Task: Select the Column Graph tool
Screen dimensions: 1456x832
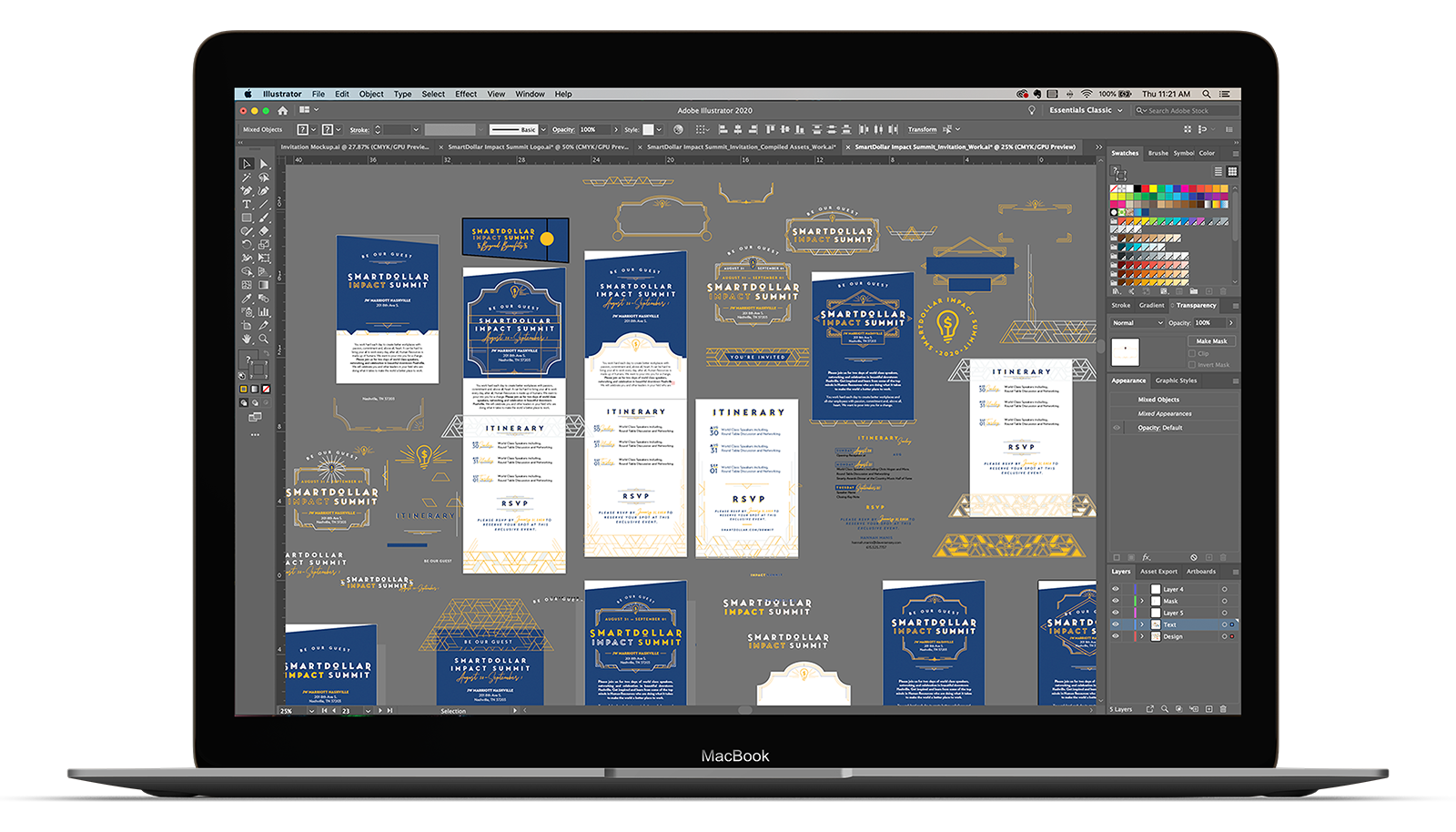Action: (264, 311)
